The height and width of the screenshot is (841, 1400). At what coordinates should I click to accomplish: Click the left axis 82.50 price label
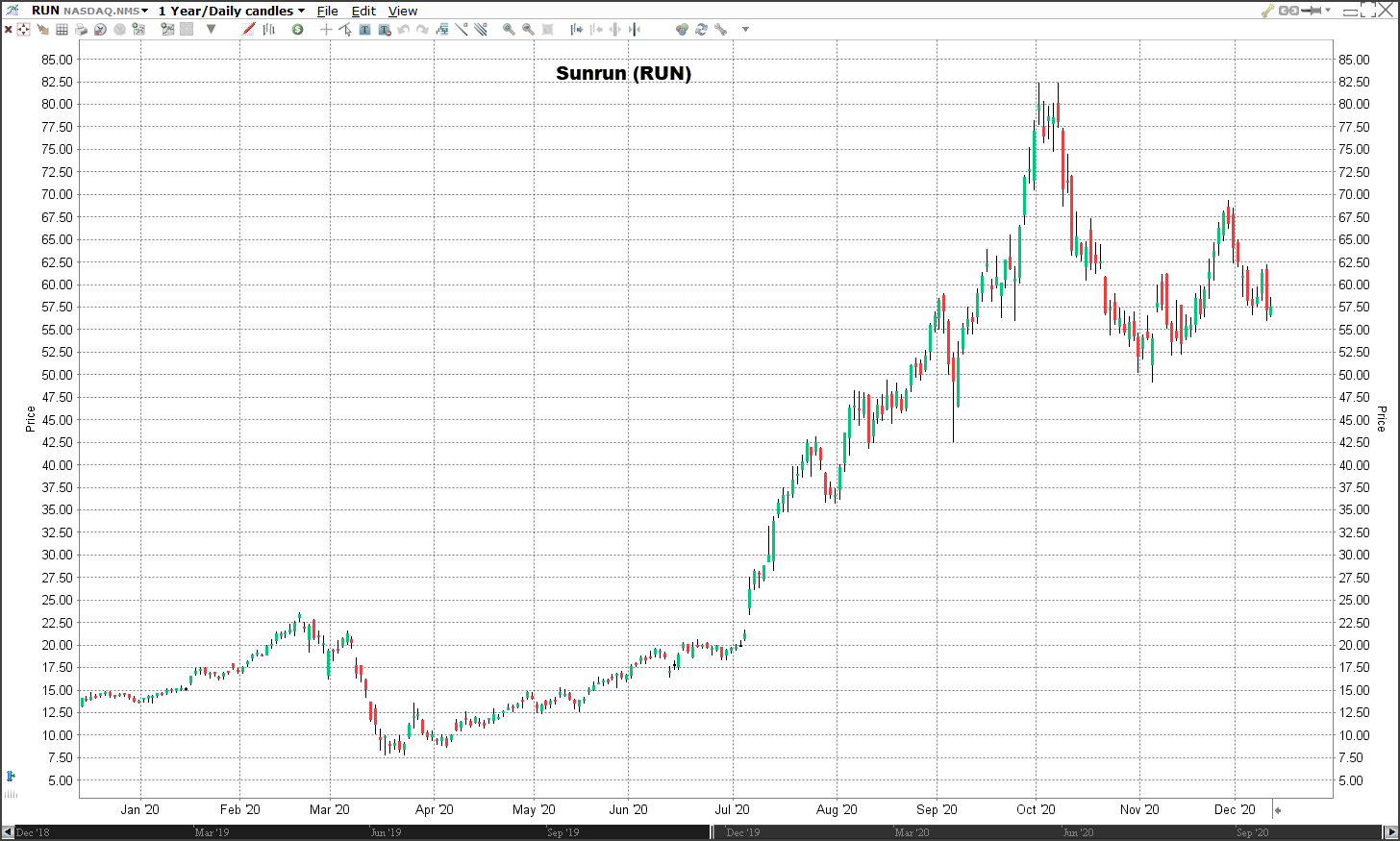click(57, 82)
